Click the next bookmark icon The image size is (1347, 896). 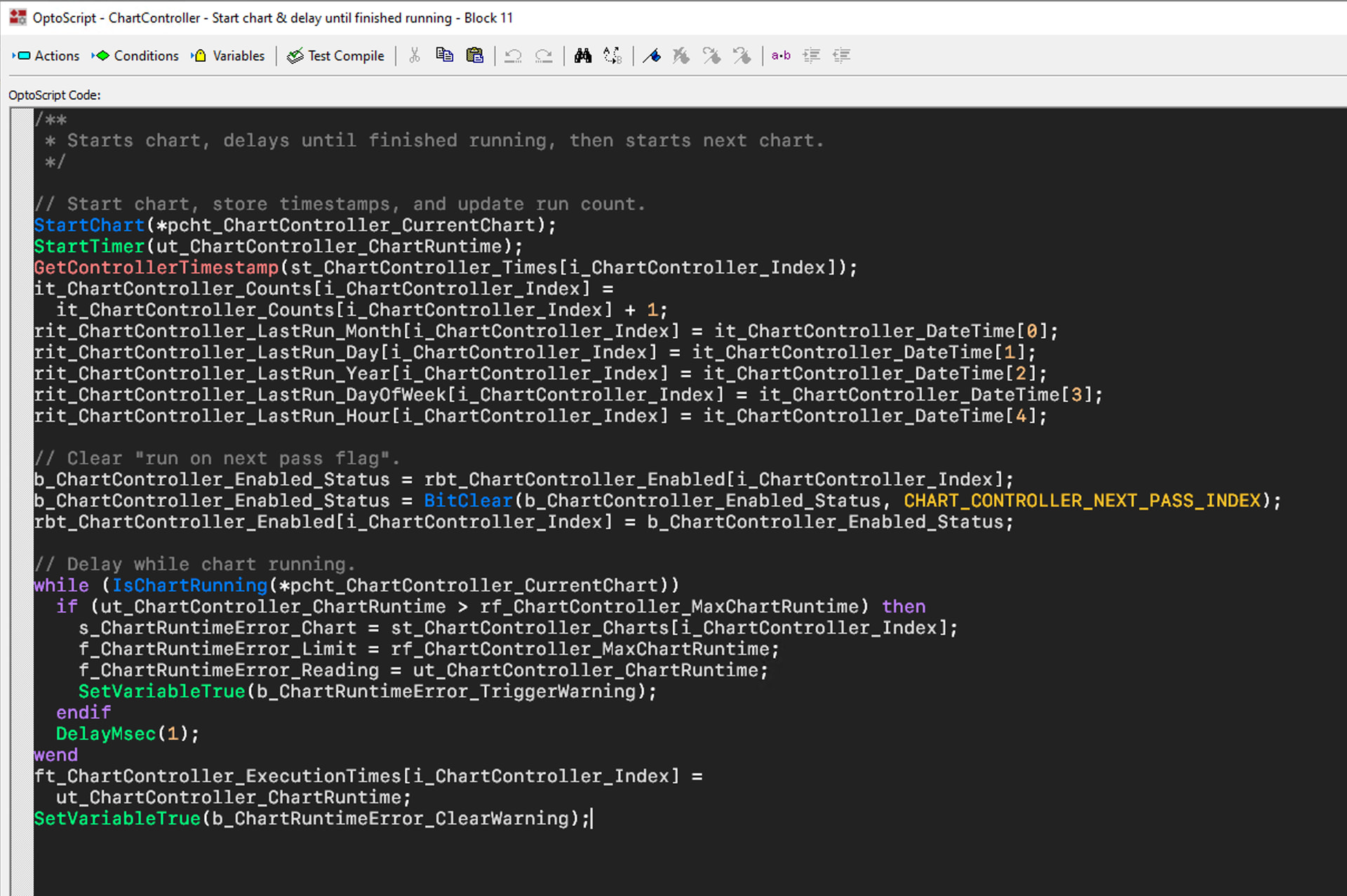click(711, 56)
